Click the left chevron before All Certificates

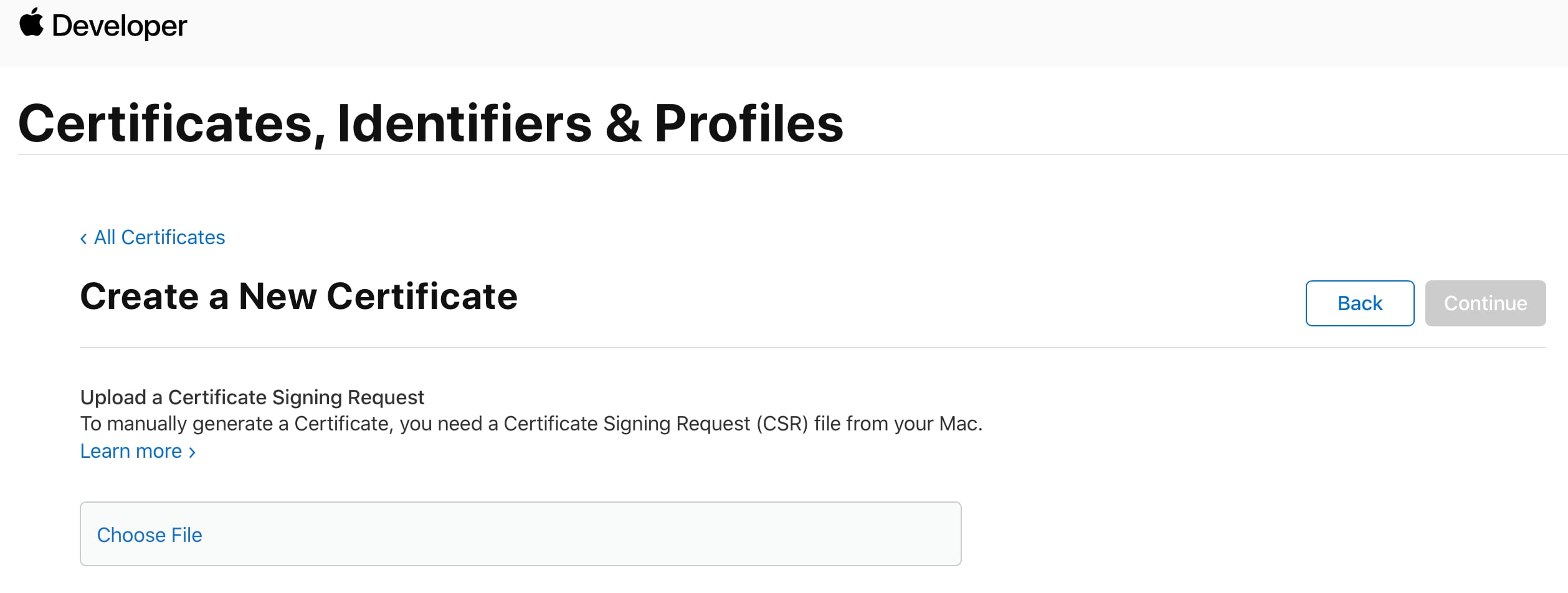click(x=83, y=239)
